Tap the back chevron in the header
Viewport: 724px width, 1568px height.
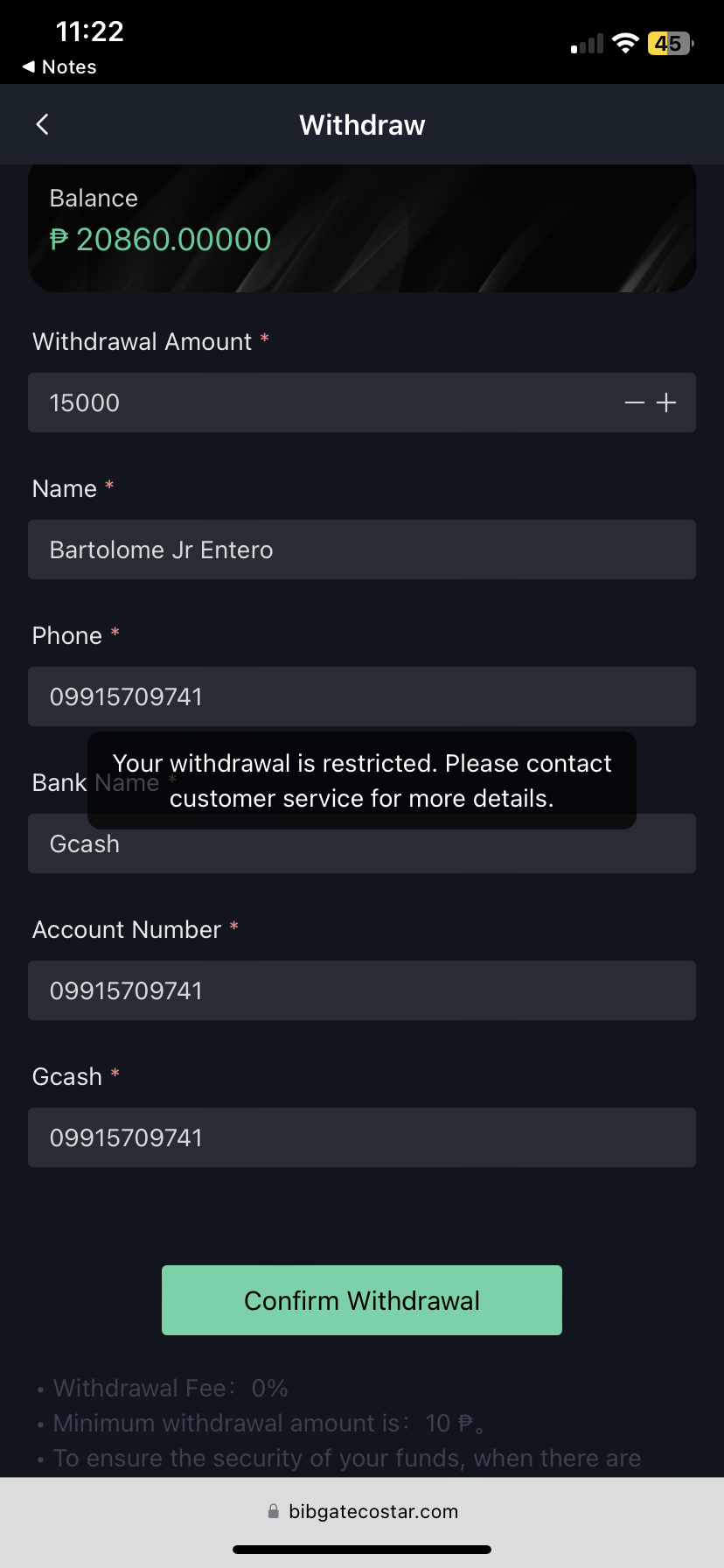point(42,124)
